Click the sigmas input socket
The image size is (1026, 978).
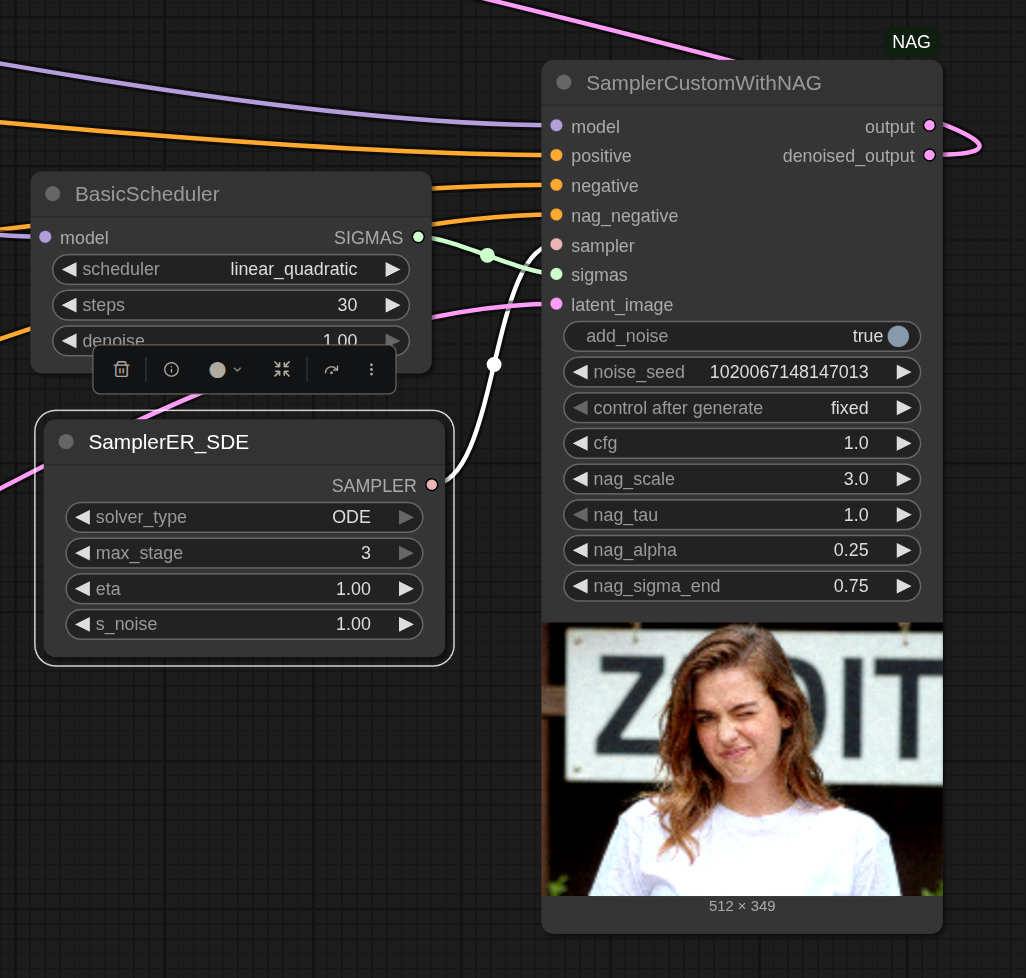point(557,274)
